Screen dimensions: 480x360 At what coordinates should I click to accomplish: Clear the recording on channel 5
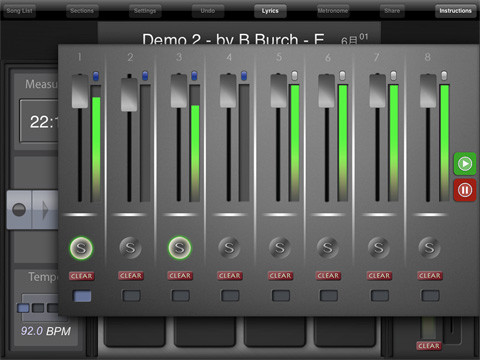tap(280, 276)
